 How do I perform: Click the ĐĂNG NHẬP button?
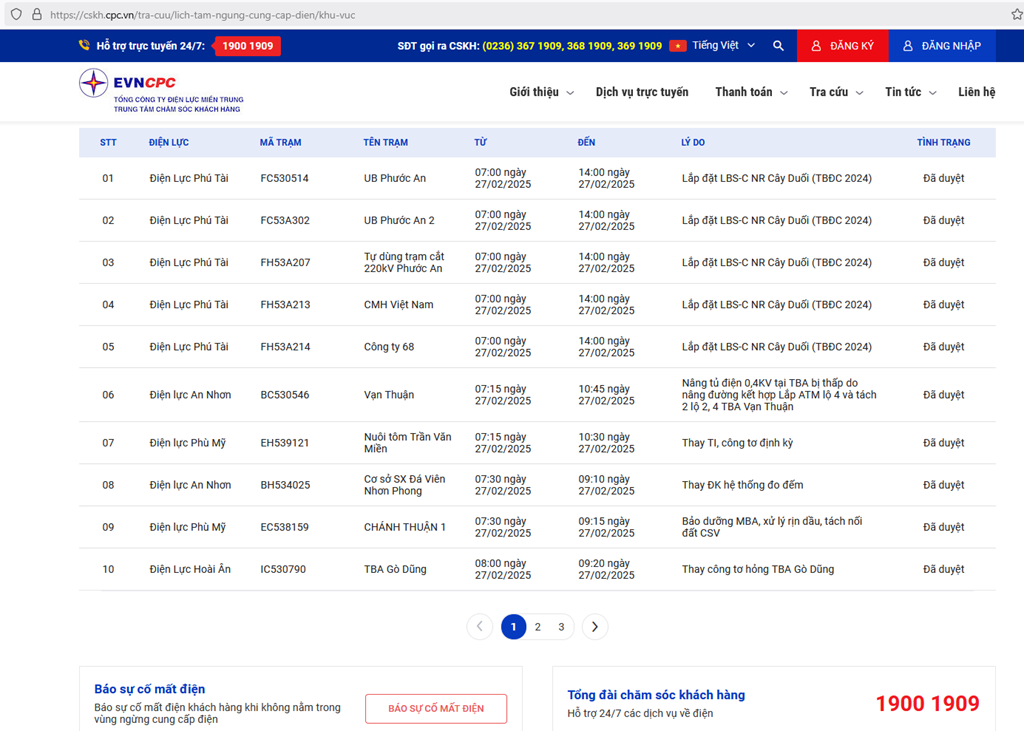coord(941,46)
